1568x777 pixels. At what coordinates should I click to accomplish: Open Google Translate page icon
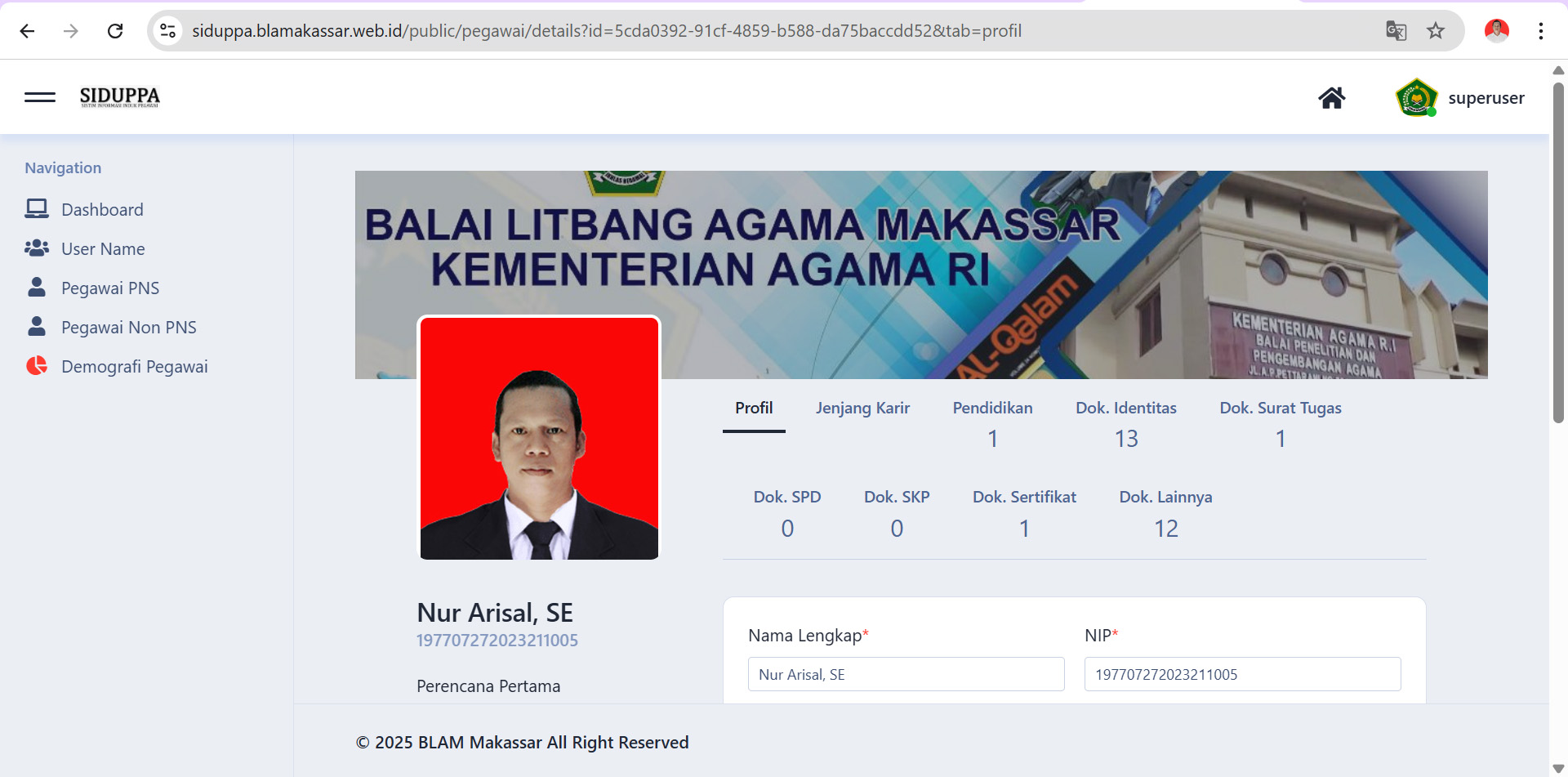[x=1396, y=31]
